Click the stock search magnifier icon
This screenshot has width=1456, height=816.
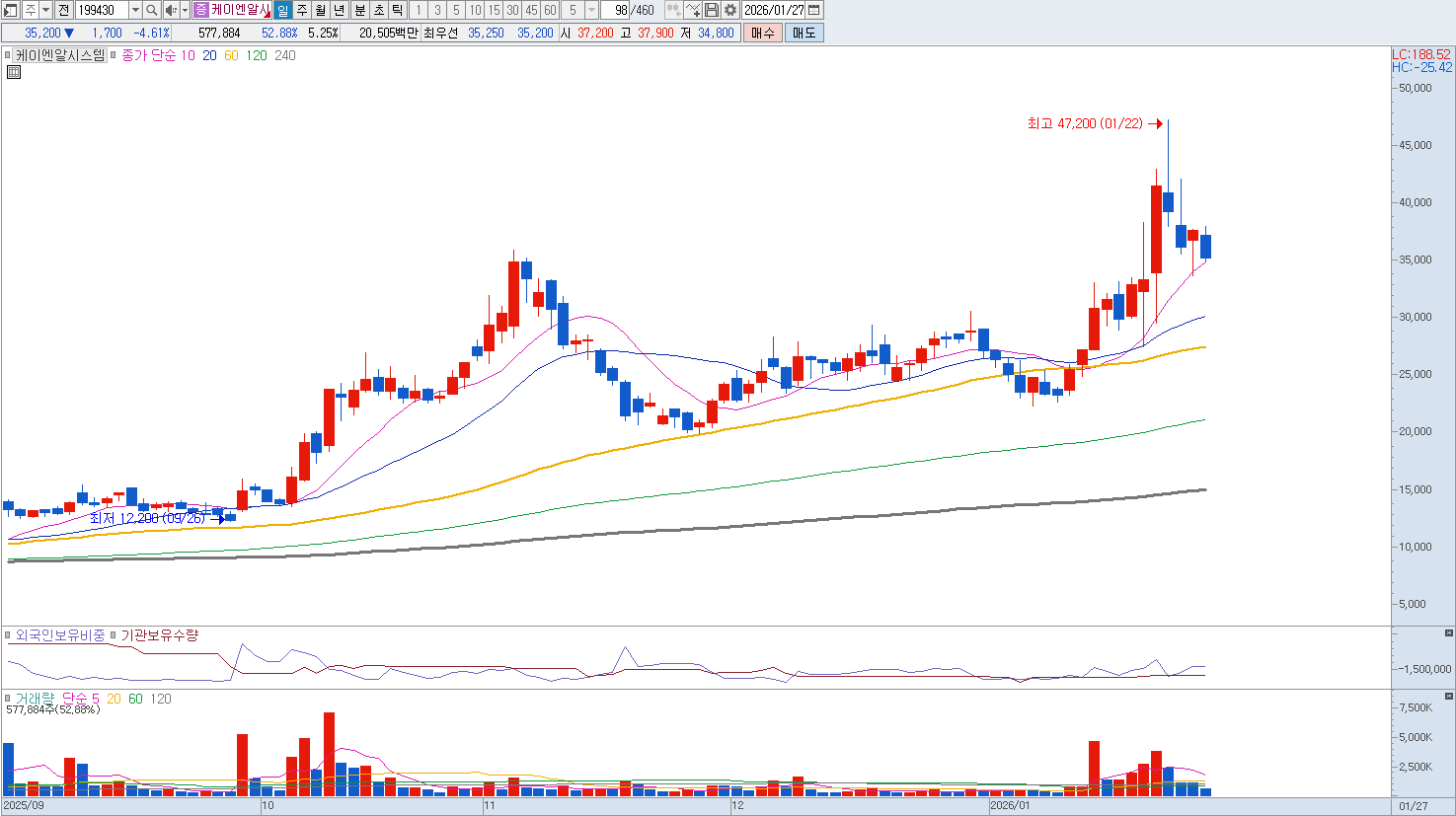click(x=152, y=10)
